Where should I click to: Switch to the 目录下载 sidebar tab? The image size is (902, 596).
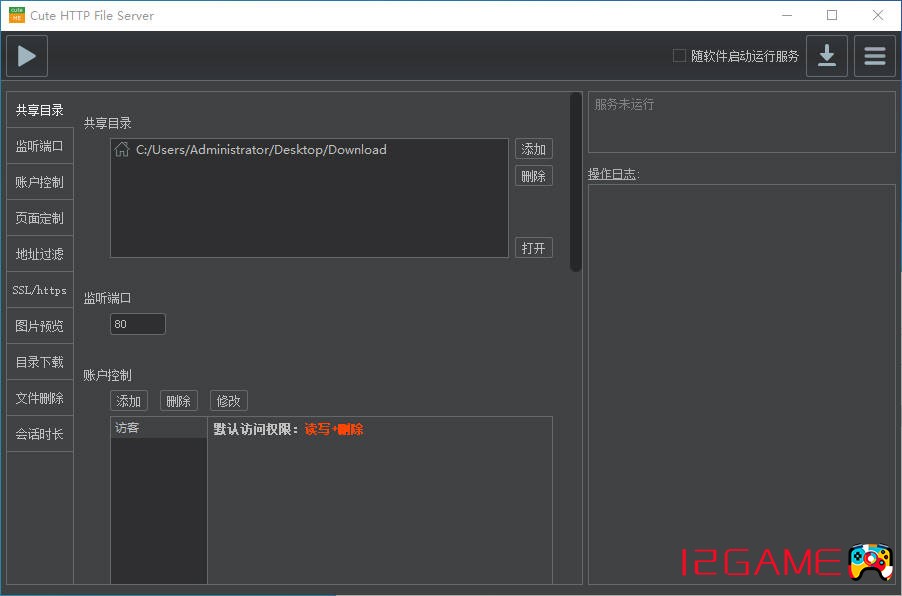(x=40, y=362)
